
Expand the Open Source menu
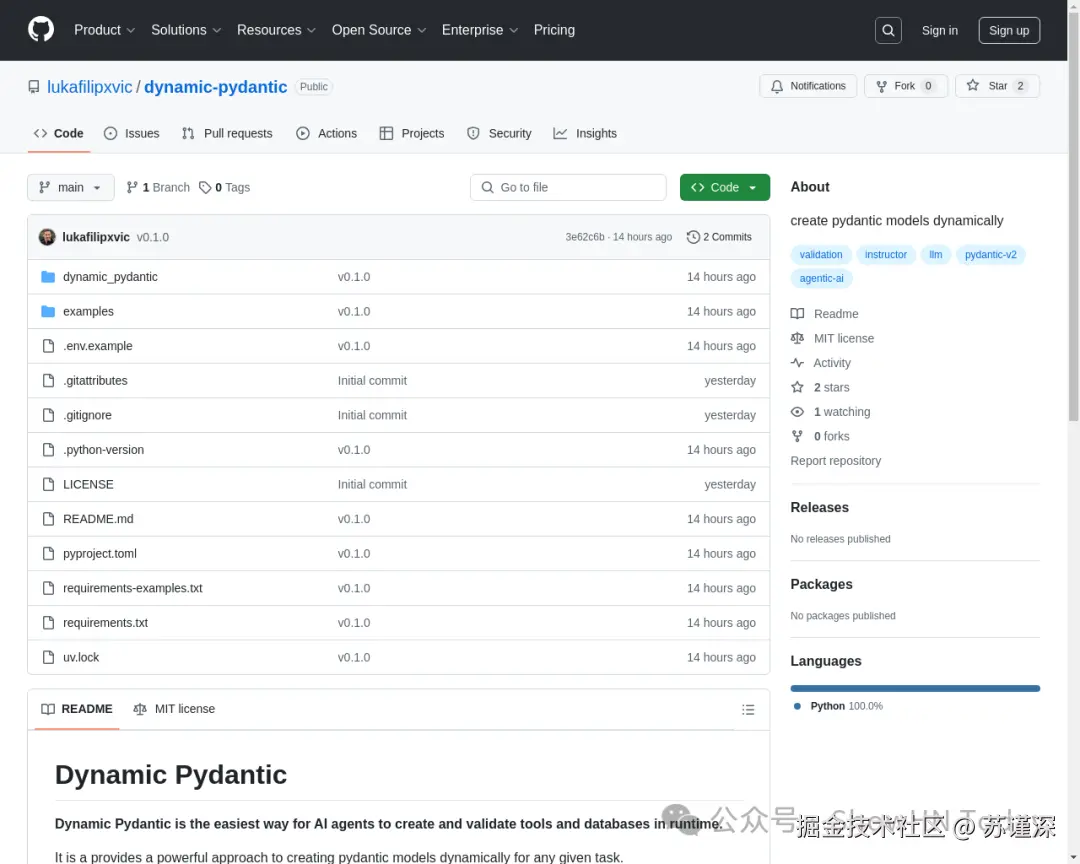tap(379, 30)
